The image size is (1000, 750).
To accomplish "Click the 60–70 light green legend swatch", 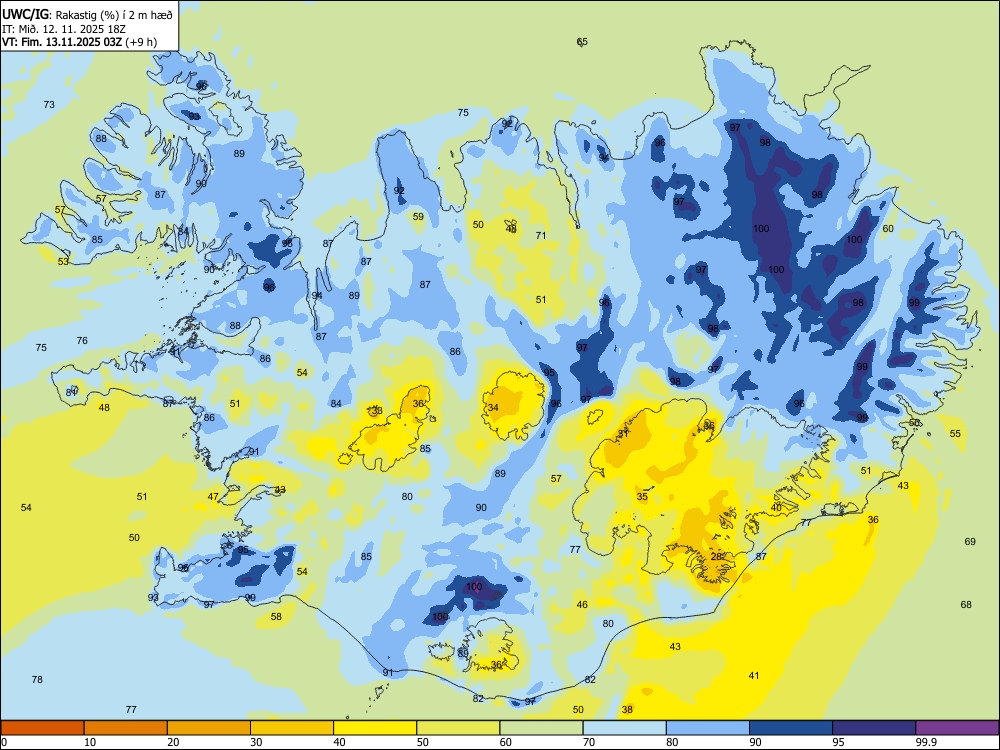I will point(541,728).
